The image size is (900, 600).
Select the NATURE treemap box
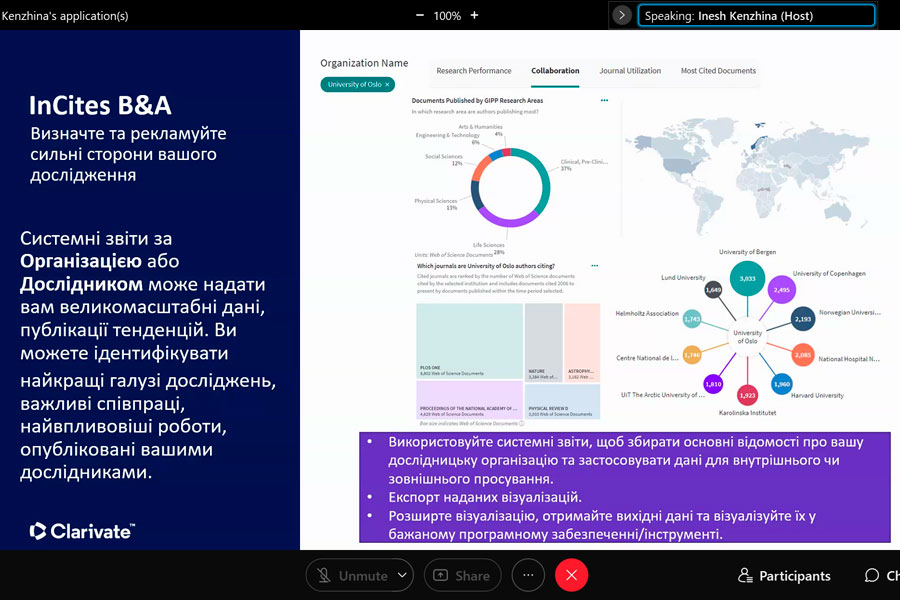tap(544, 342)
